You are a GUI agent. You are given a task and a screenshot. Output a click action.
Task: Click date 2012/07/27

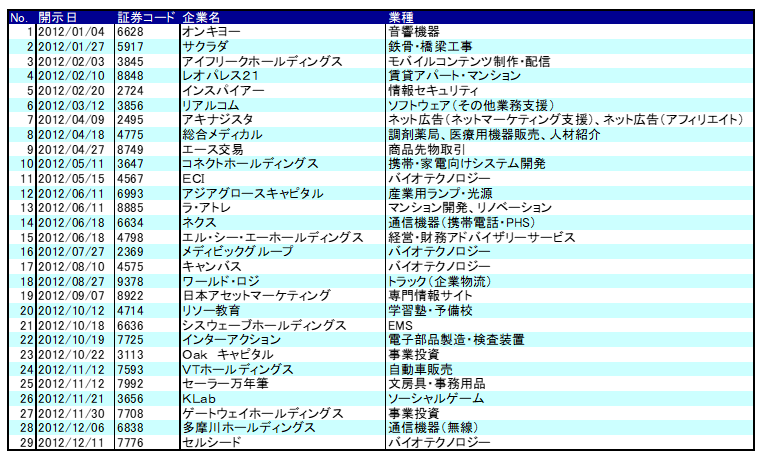(72, 252)
